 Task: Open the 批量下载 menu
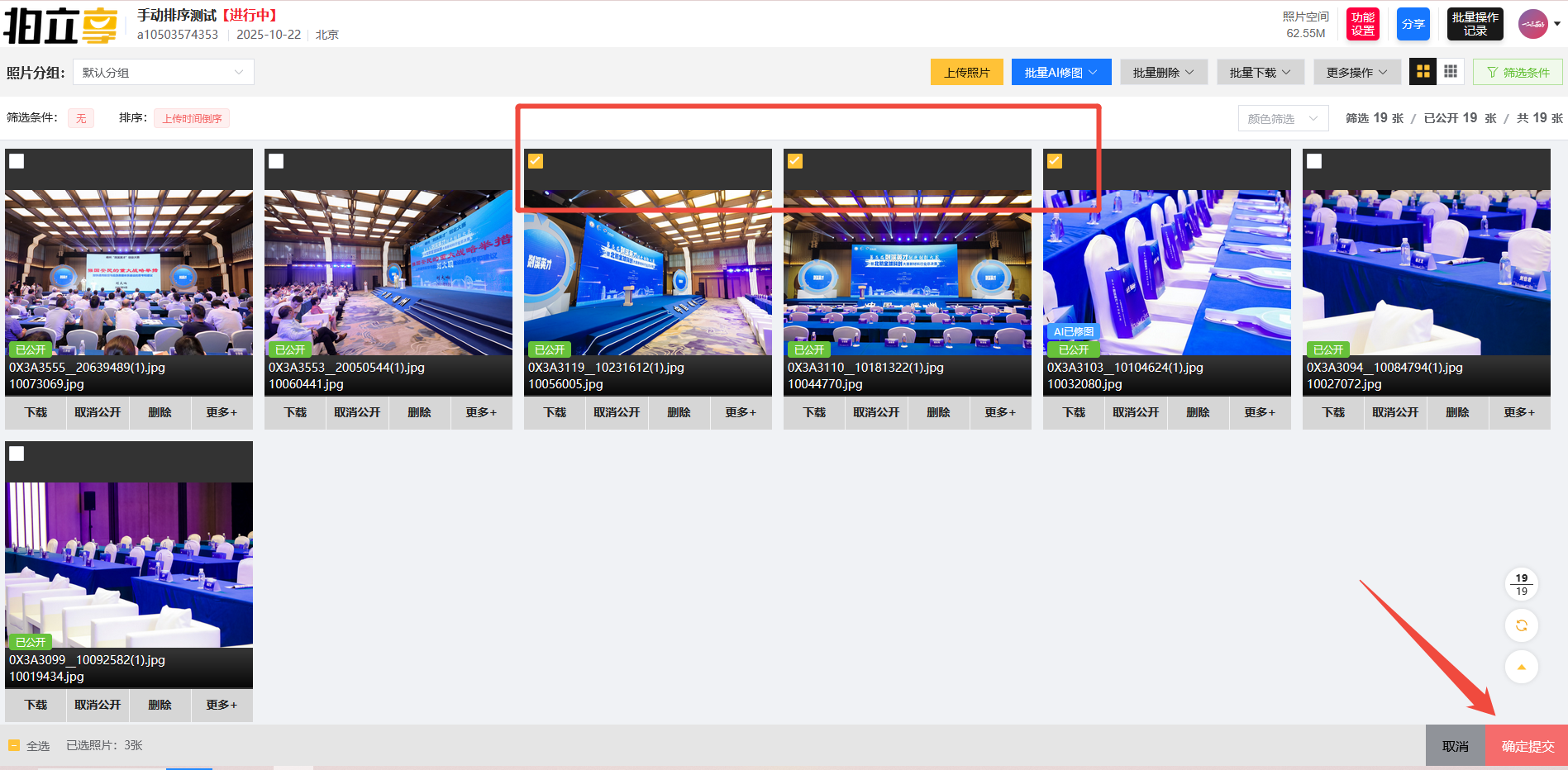pyautogui.click(x=1260, y=73)
